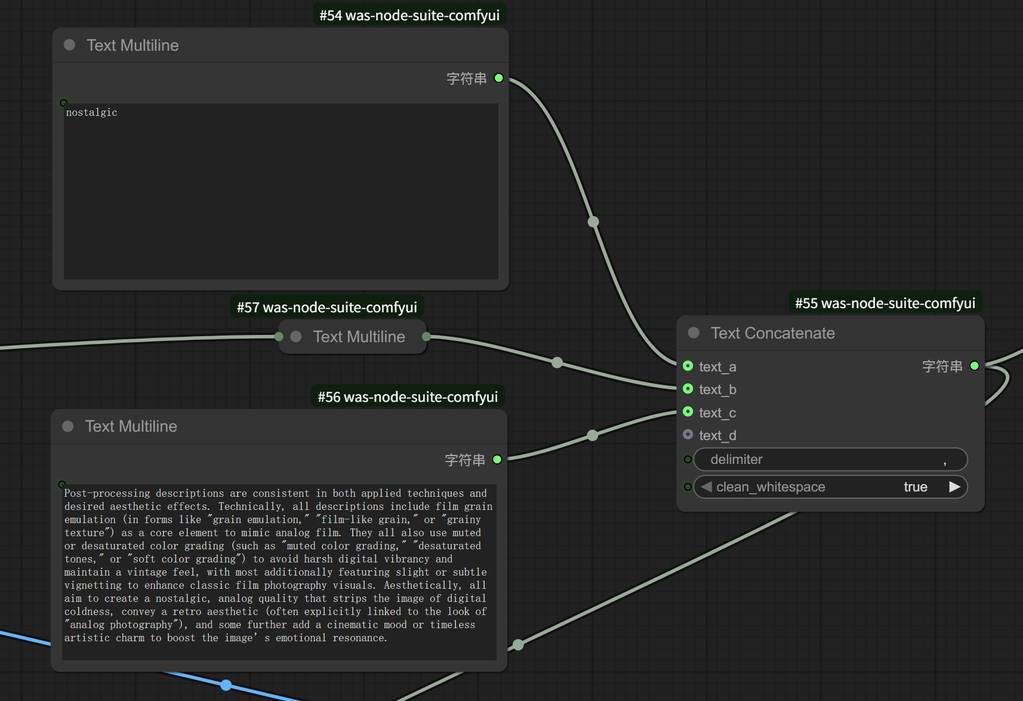Click the unconnected text_d input port
The height and width of the screenshot is (701, 1023).
(x=688, y=435)
